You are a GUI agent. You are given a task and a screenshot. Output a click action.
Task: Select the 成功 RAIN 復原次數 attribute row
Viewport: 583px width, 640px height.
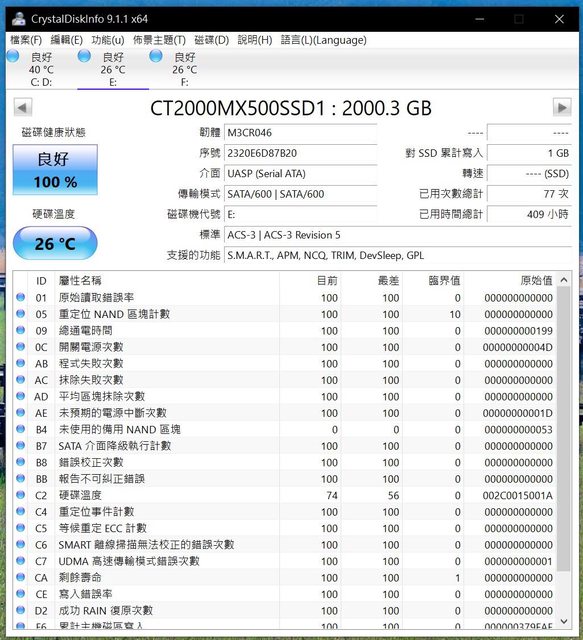(x=285, y=611)
